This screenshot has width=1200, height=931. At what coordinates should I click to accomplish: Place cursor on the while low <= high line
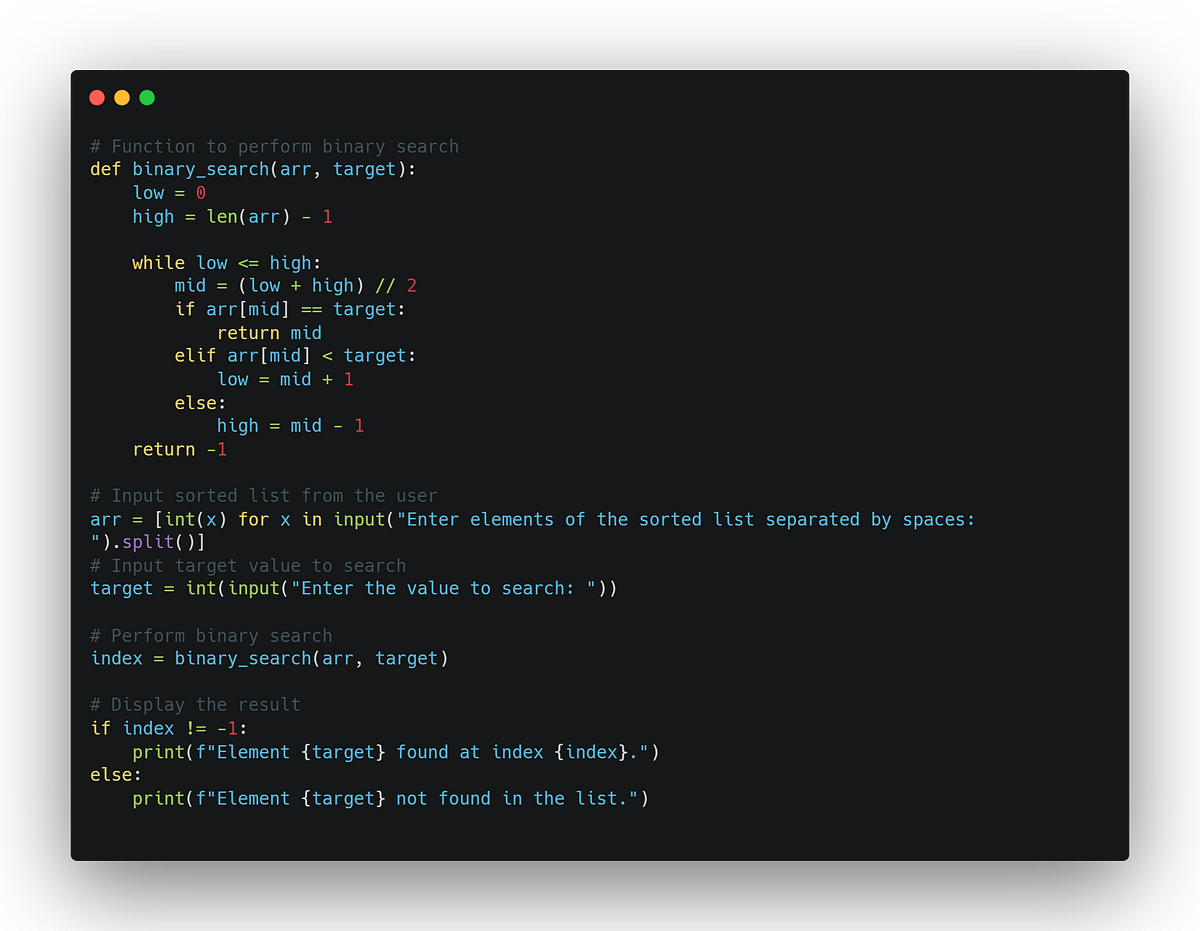pos(224,262)
